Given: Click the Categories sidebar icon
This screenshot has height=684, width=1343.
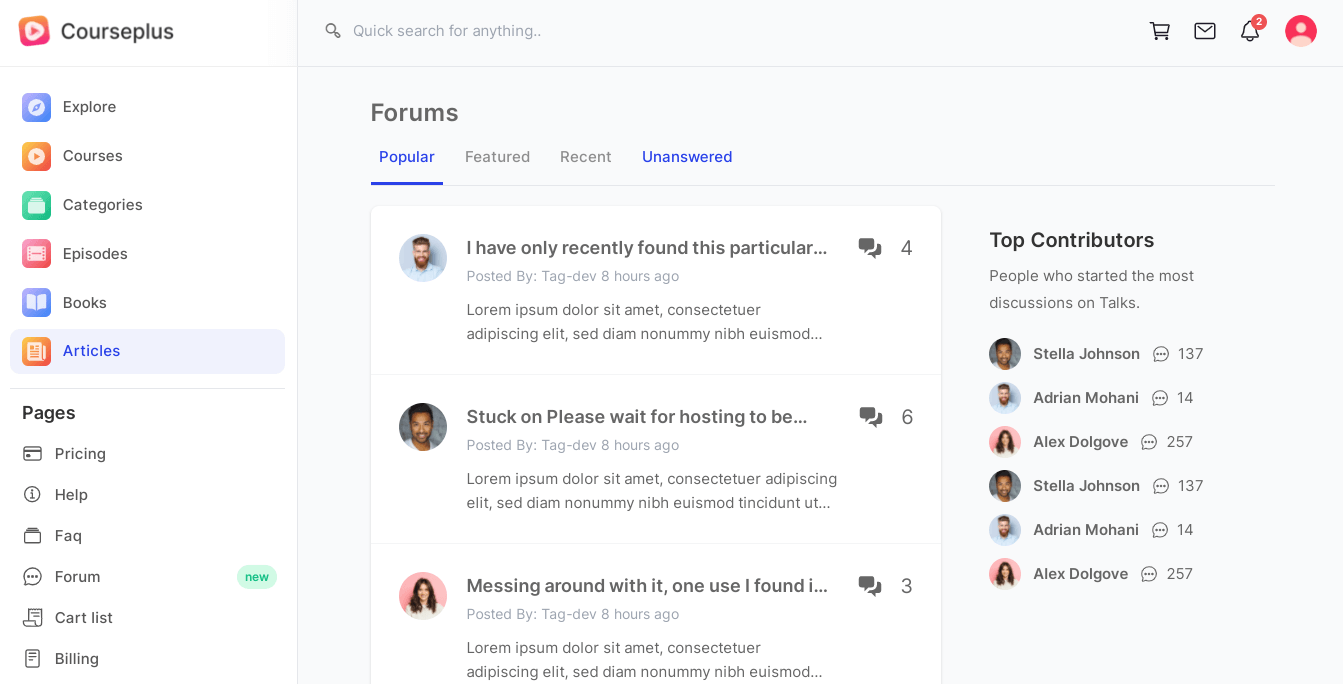Looking at the screenshot, I should pos(37,205).
